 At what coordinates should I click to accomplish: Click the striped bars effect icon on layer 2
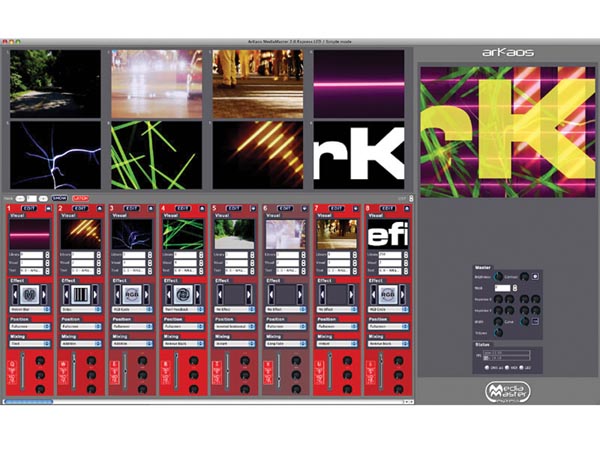81,294
